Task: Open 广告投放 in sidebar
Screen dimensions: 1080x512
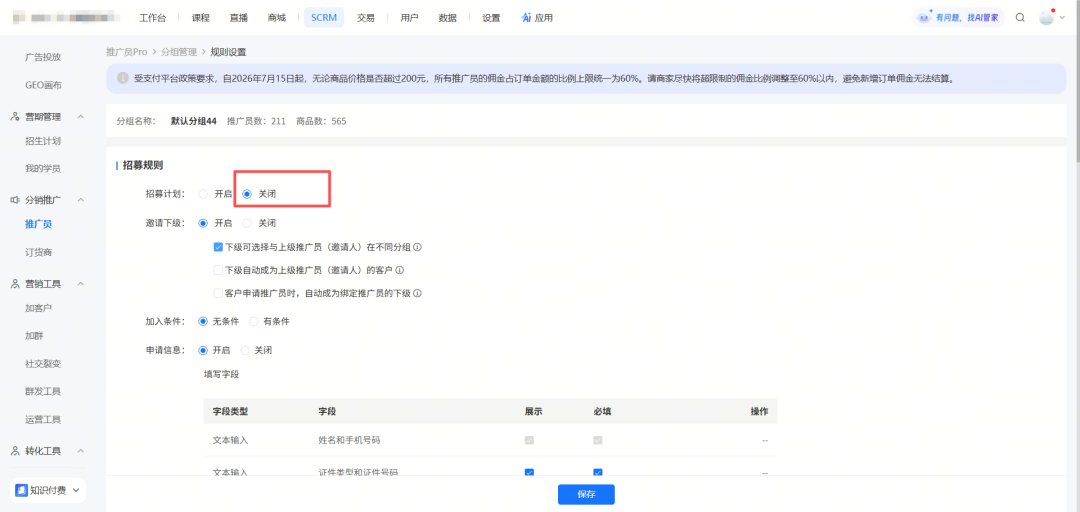Action: (x=43, y=57)
